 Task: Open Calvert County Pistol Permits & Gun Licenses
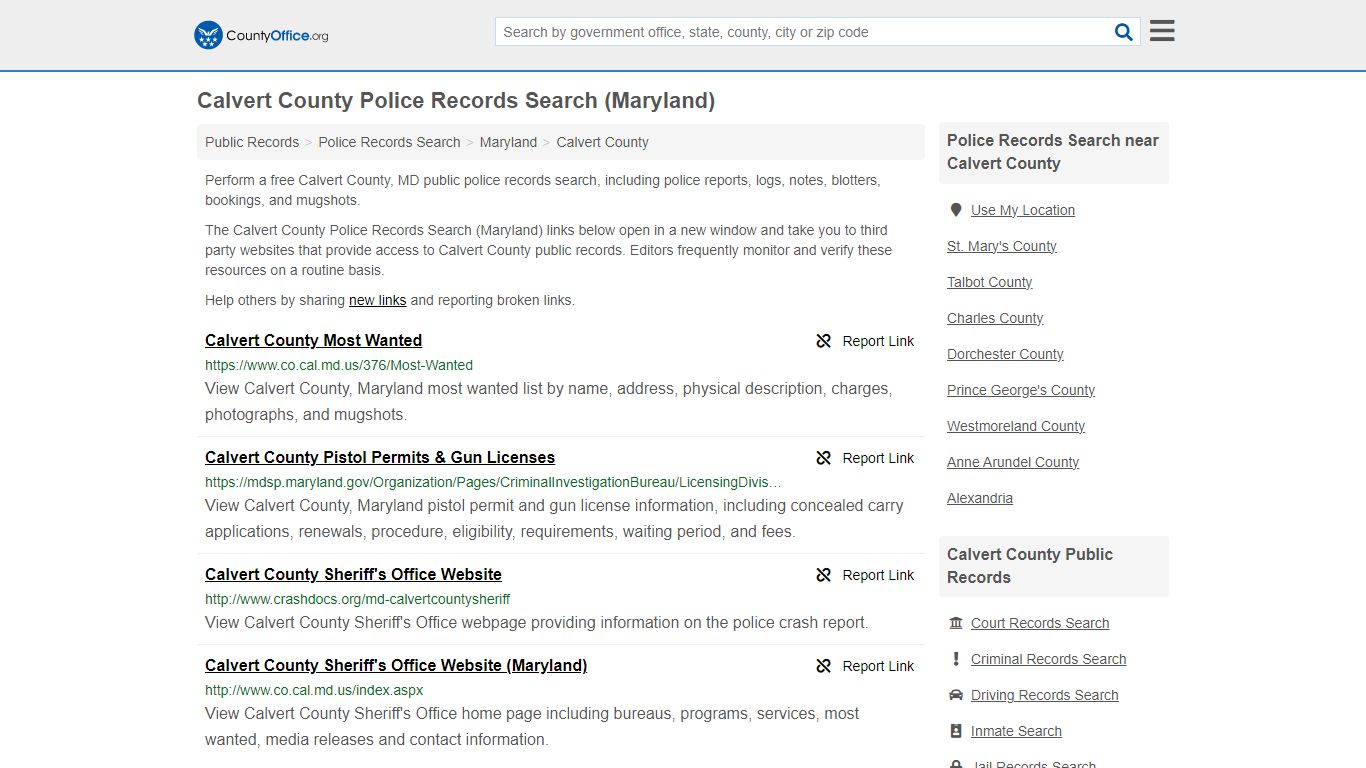[380, 457]
